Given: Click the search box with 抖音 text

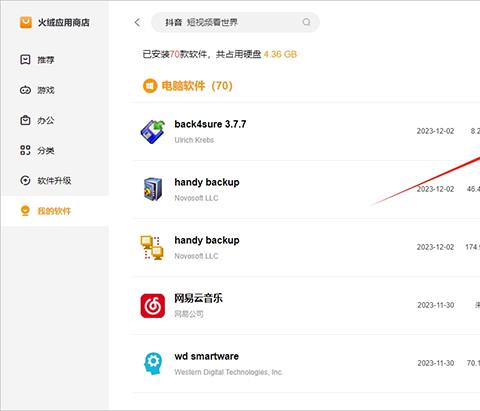Looking at the screenshot, I should [235, 22].
